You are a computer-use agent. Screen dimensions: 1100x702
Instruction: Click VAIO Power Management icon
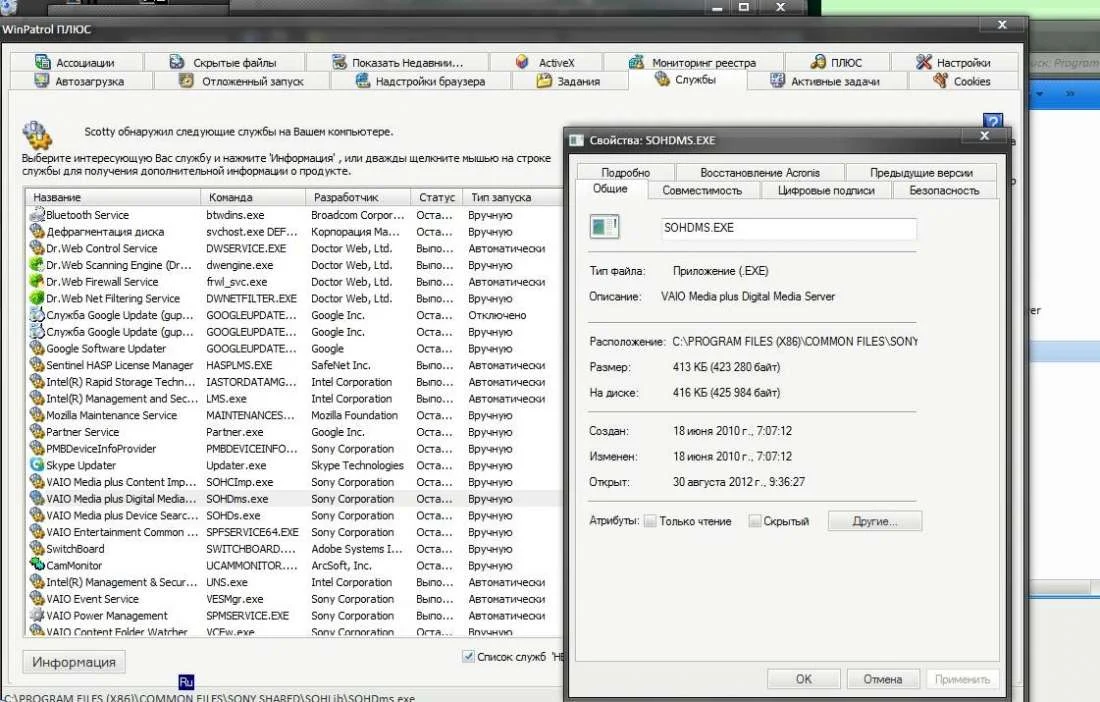pyautogui.click(x=37, y=616)
